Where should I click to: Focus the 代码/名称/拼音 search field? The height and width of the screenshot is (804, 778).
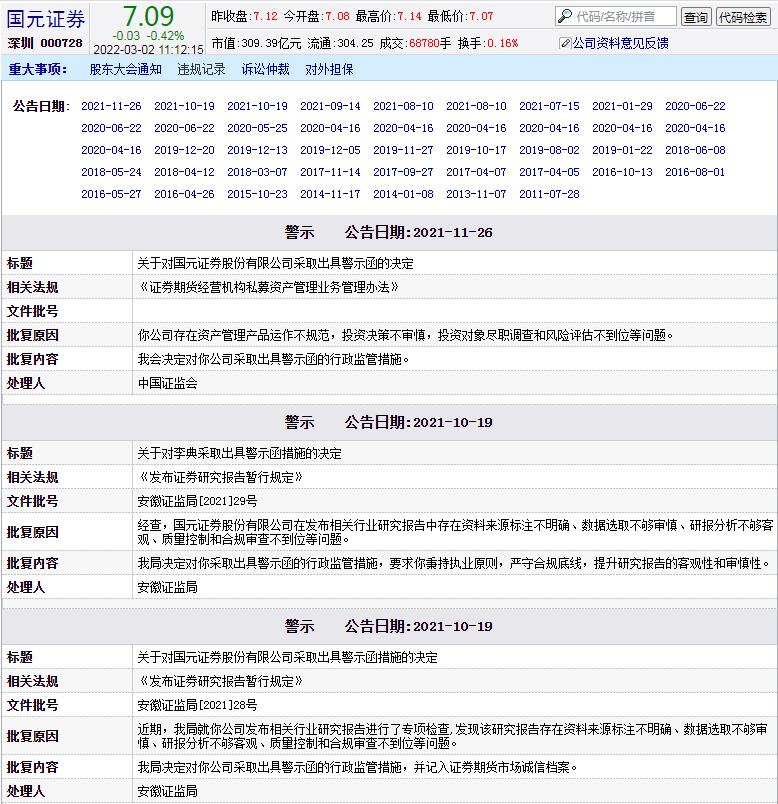[616, 16]
